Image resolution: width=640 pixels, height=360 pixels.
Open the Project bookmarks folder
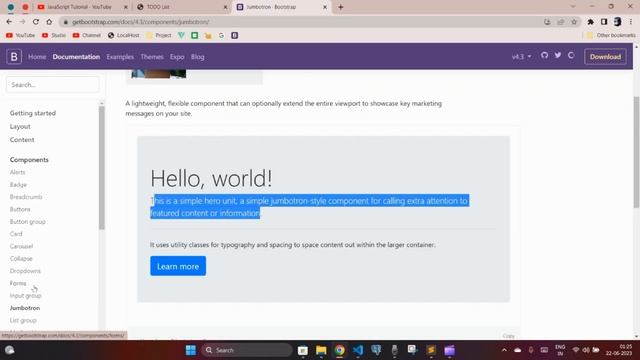tap(159, 36)
